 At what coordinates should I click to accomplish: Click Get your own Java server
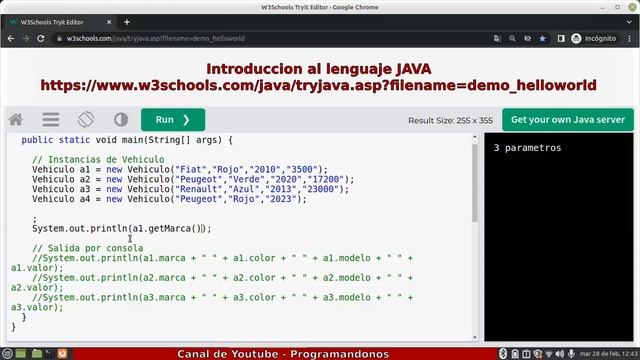(x=568, y=120)
